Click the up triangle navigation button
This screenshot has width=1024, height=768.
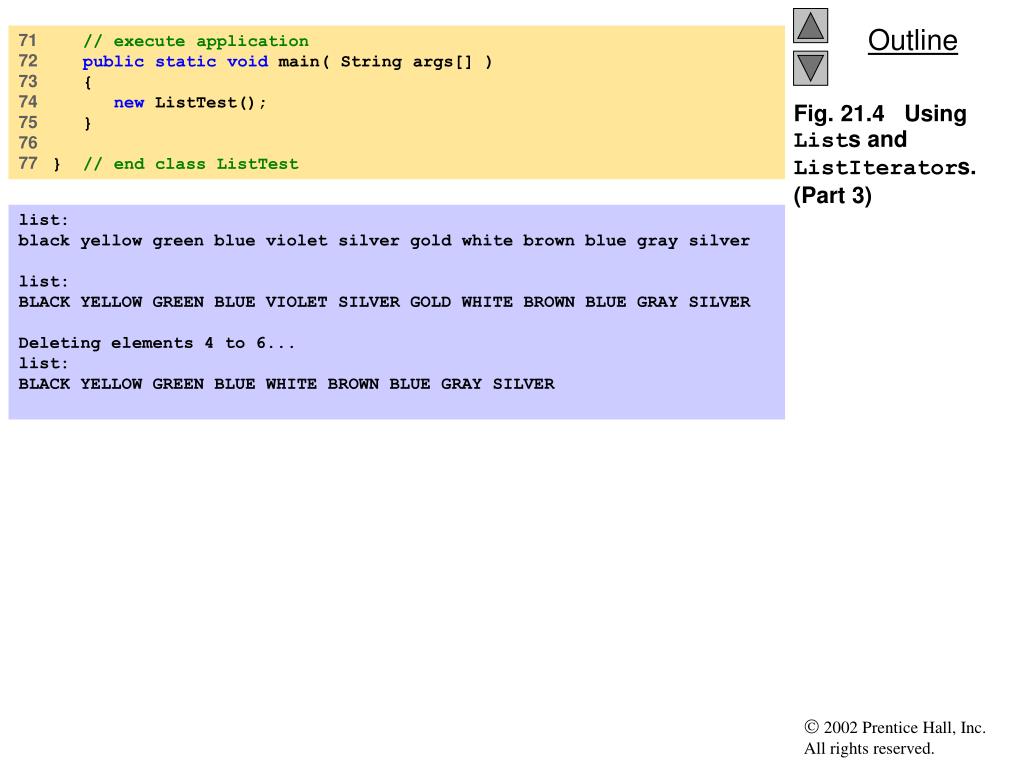coord(810,26)
